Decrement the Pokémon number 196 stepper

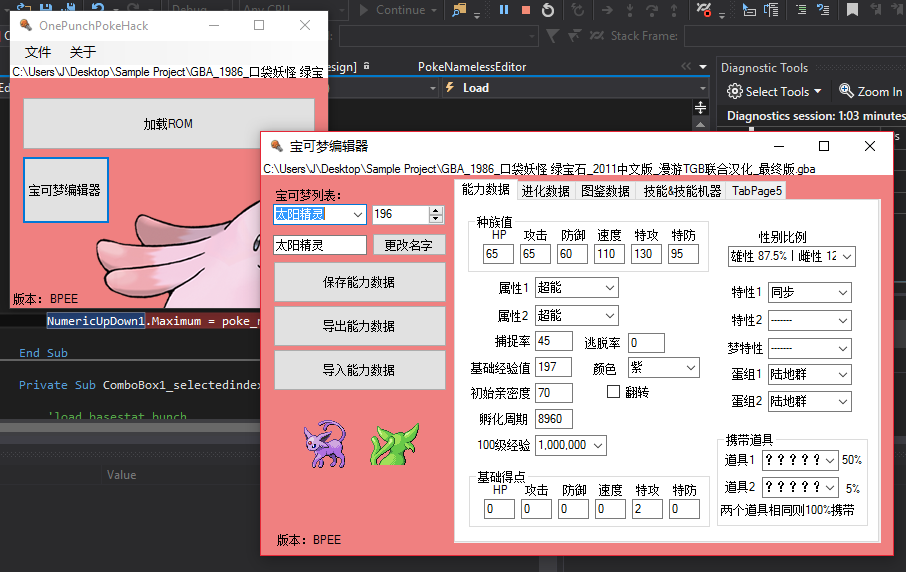pyautogui.click(x=436, y=218)
